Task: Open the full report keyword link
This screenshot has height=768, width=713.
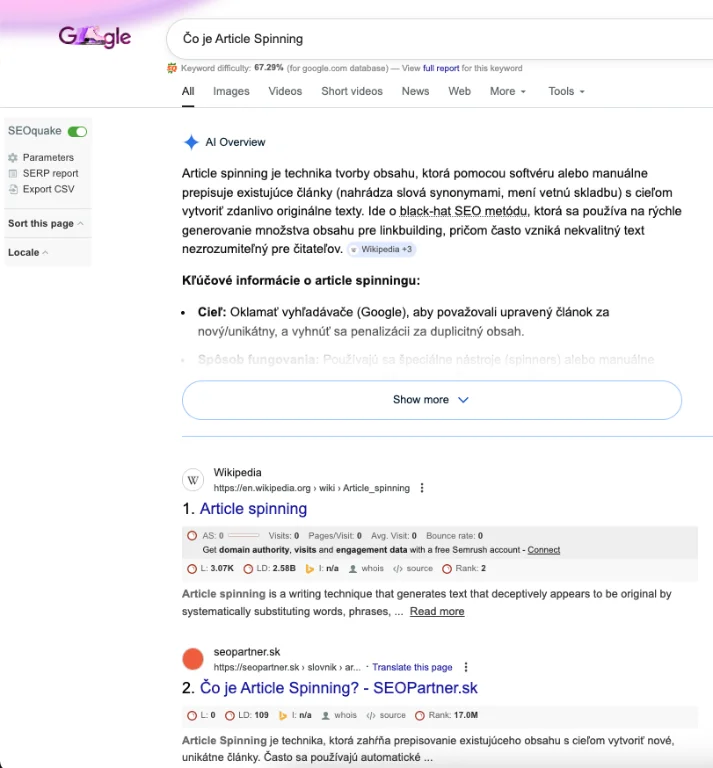Action: coord(441,68)
